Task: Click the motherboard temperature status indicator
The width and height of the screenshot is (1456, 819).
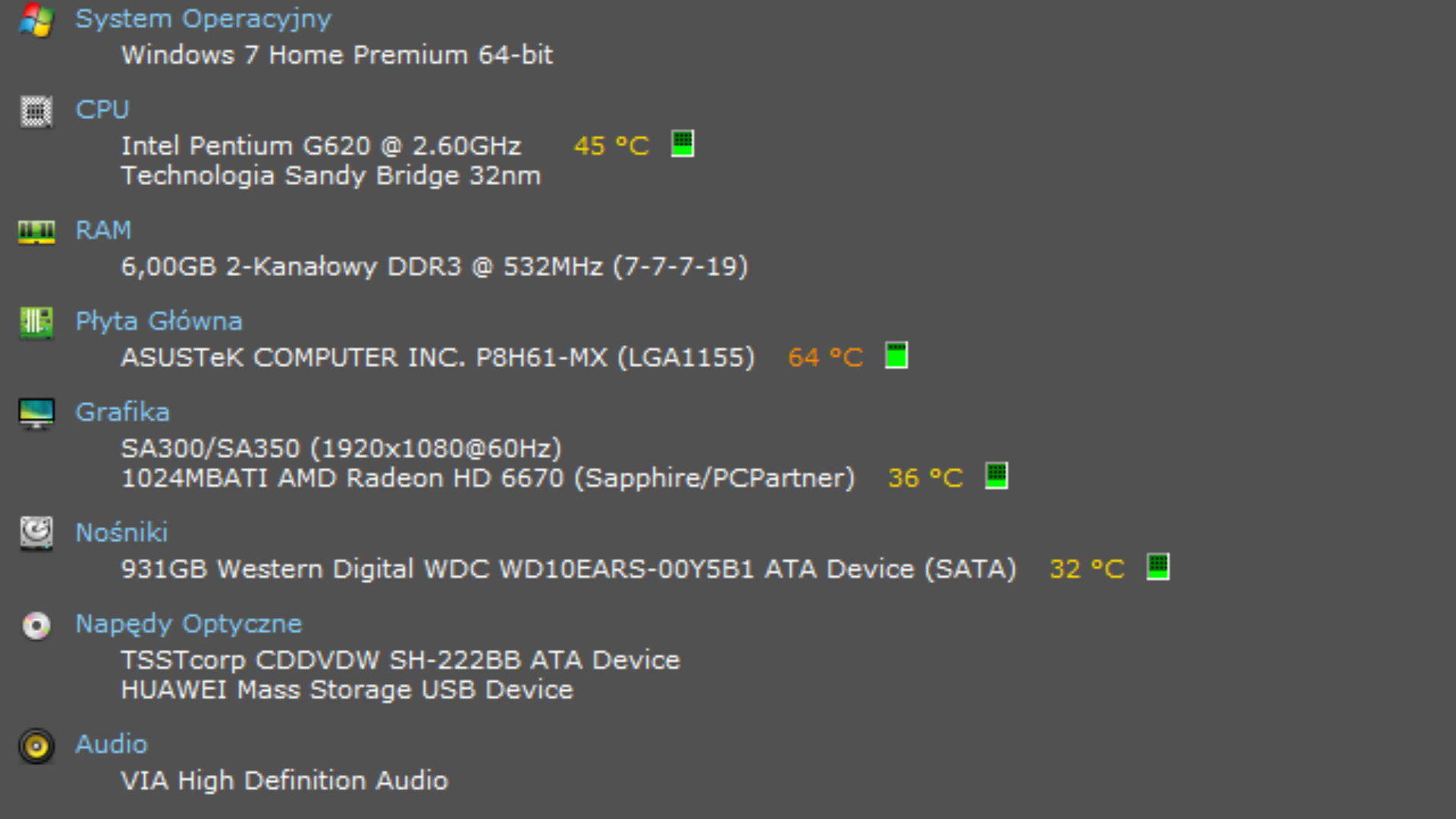Action: point(896,356)
